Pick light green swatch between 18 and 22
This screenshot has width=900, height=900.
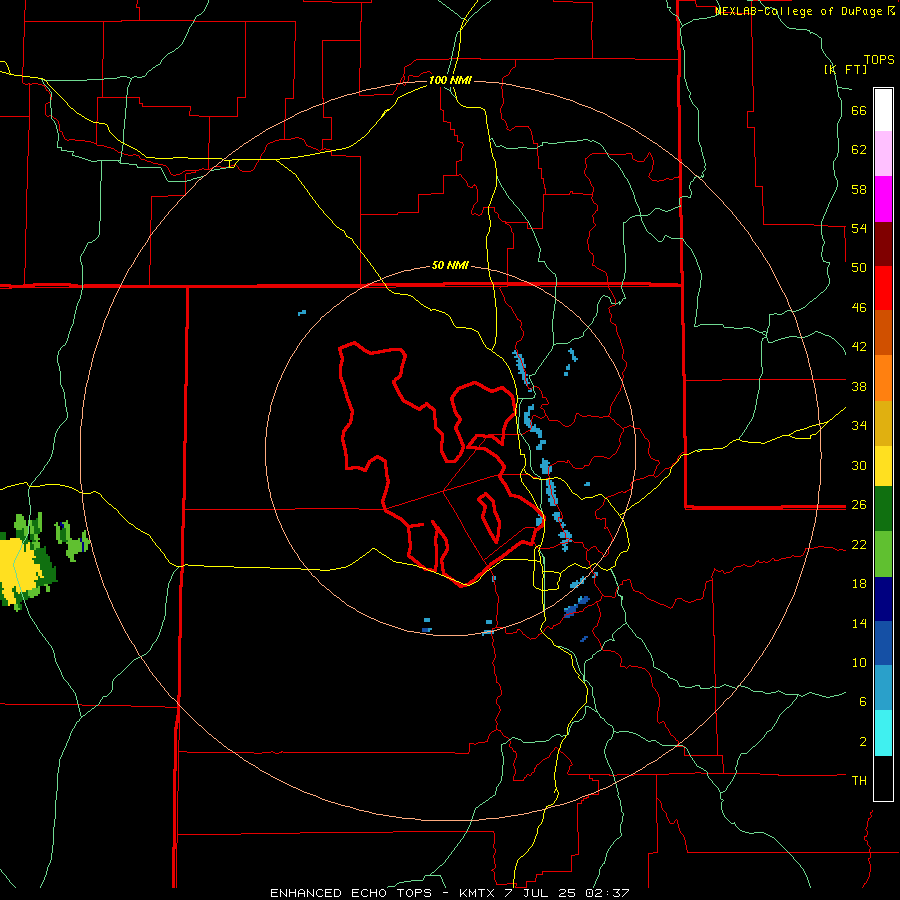click(x=883, y=554)
